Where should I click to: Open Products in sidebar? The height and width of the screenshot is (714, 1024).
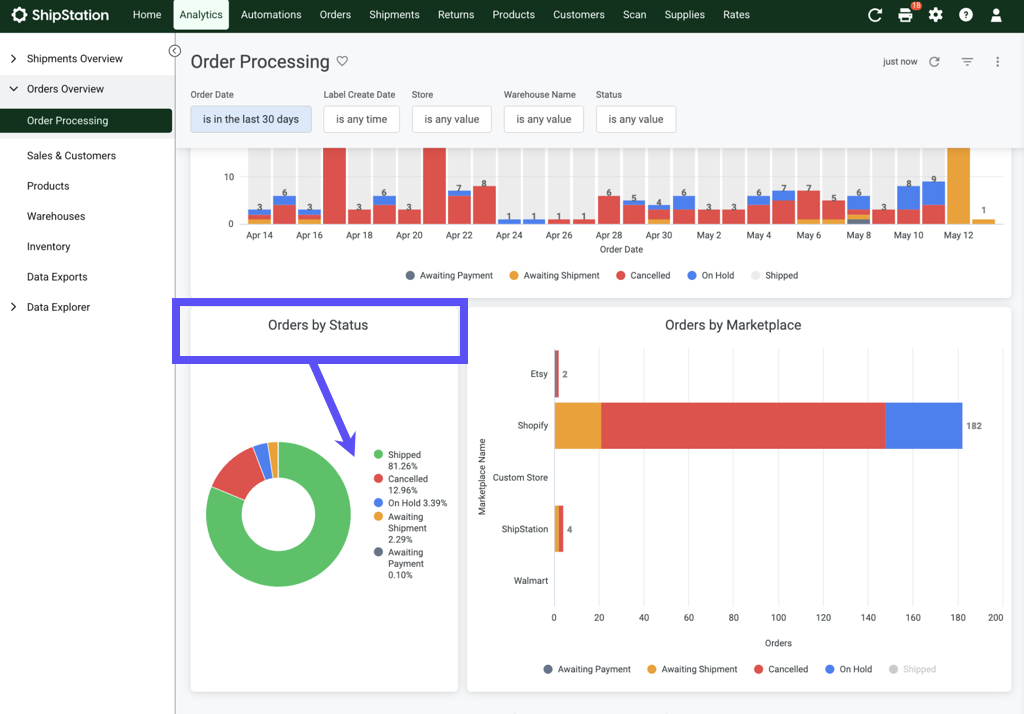pos(48,186)
